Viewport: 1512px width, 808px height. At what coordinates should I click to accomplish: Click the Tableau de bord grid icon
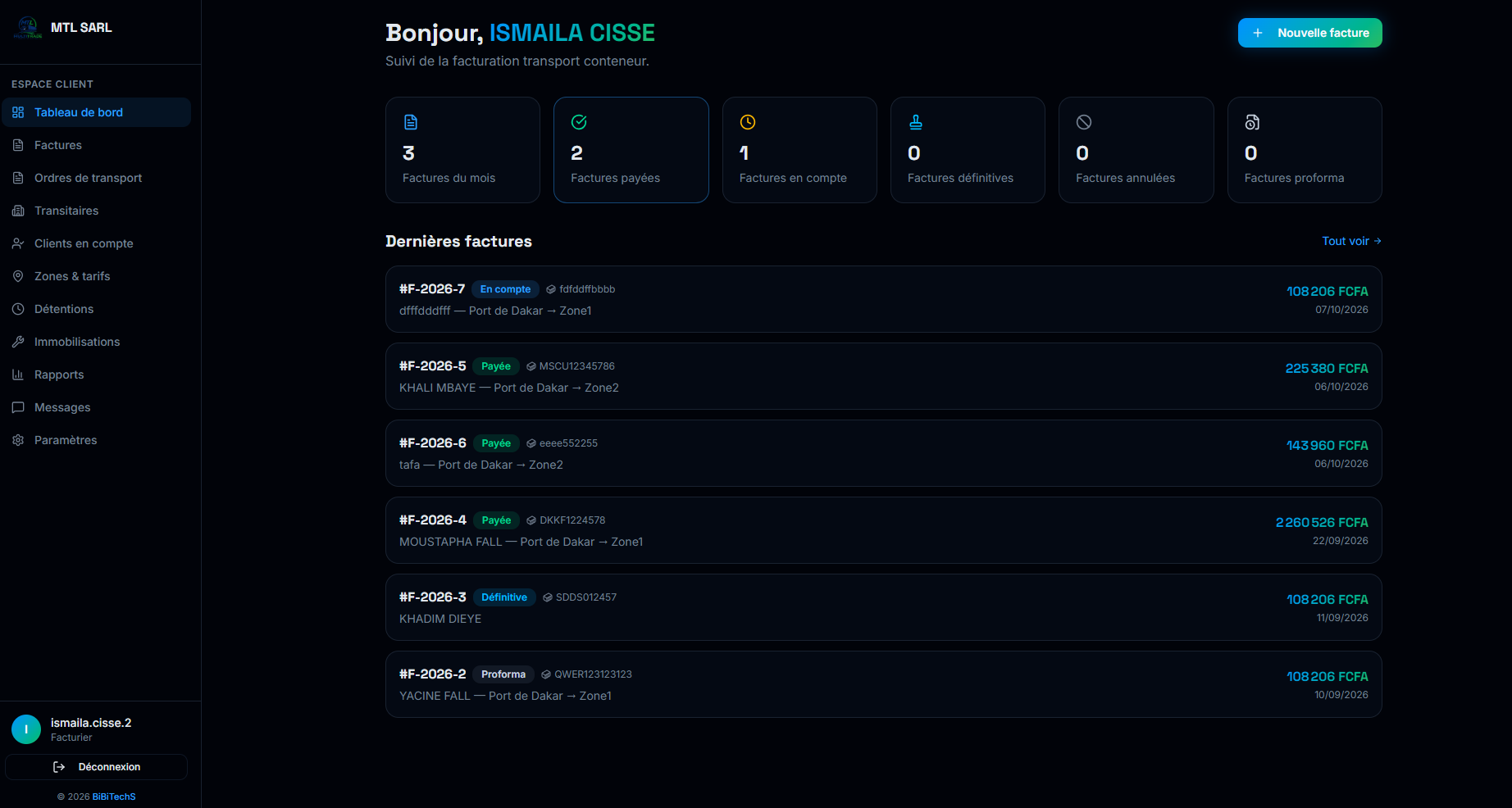(18, 112)
